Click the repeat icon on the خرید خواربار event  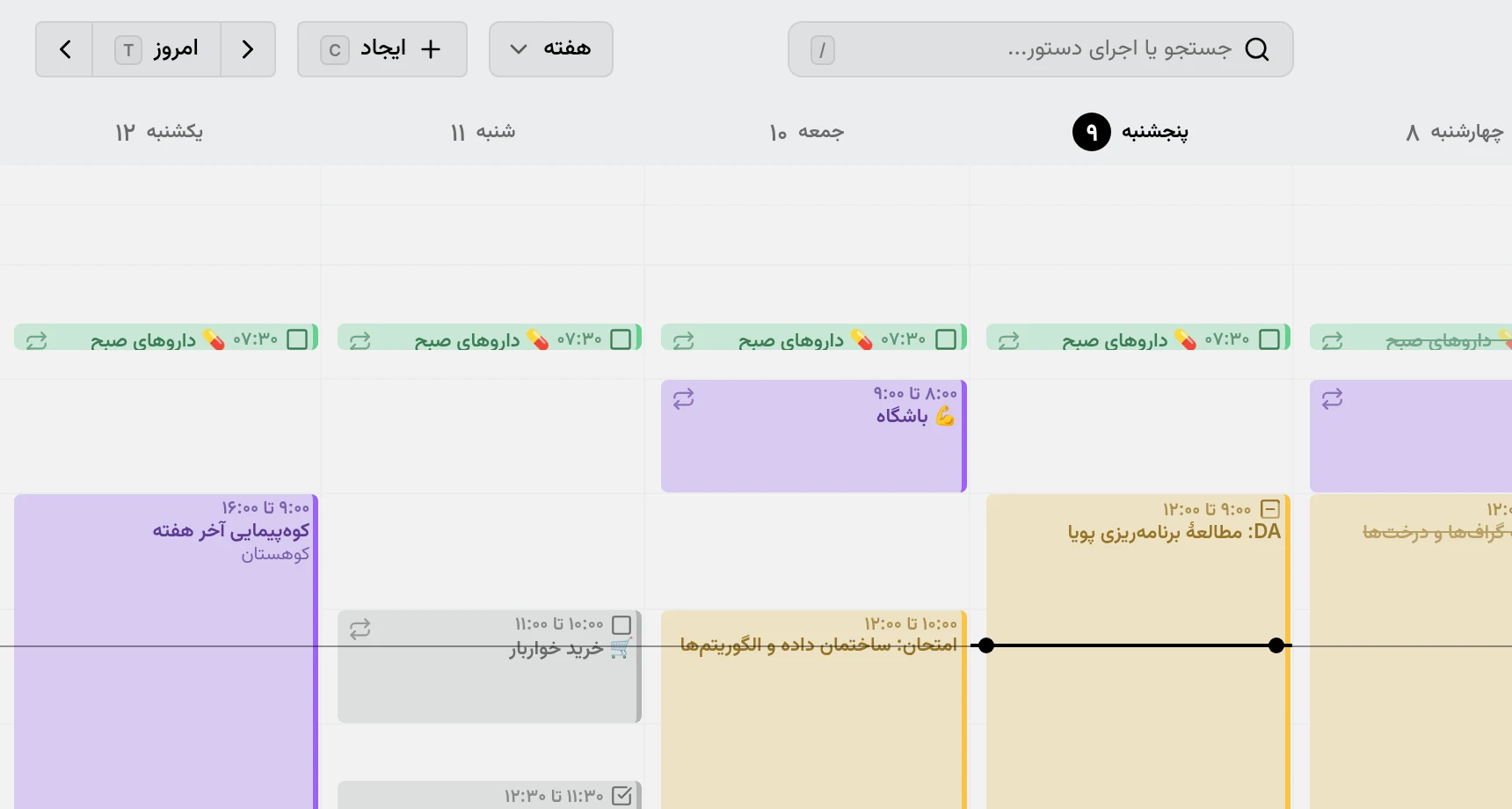pos(360,630)
